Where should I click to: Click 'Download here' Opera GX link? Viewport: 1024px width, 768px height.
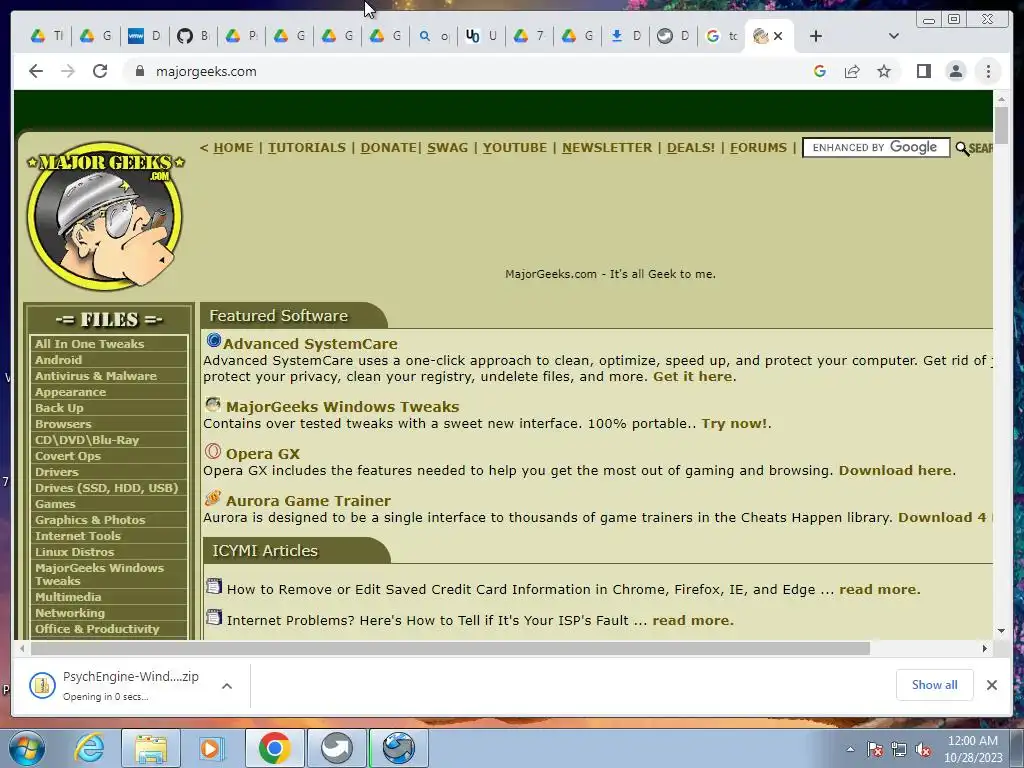895,470
